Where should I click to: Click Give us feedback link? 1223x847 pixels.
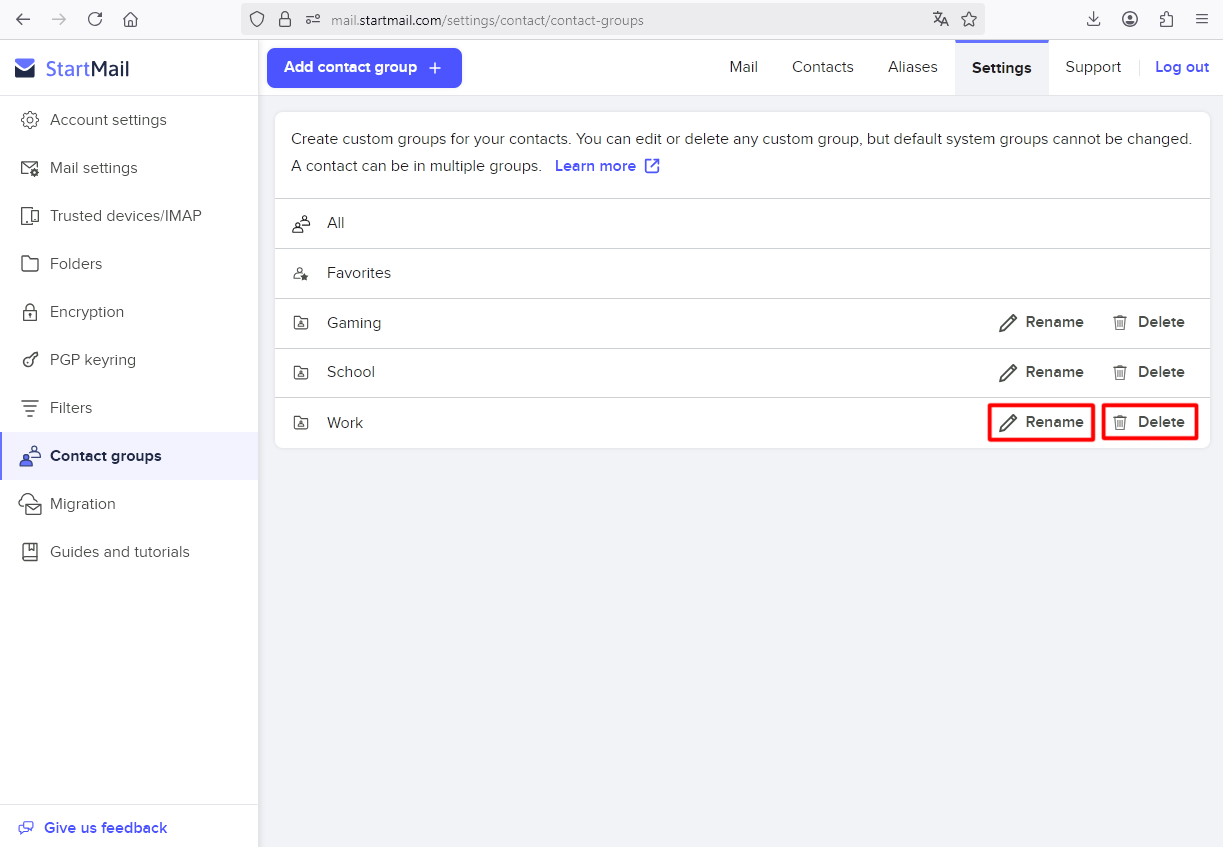click(x=106, y=828)
